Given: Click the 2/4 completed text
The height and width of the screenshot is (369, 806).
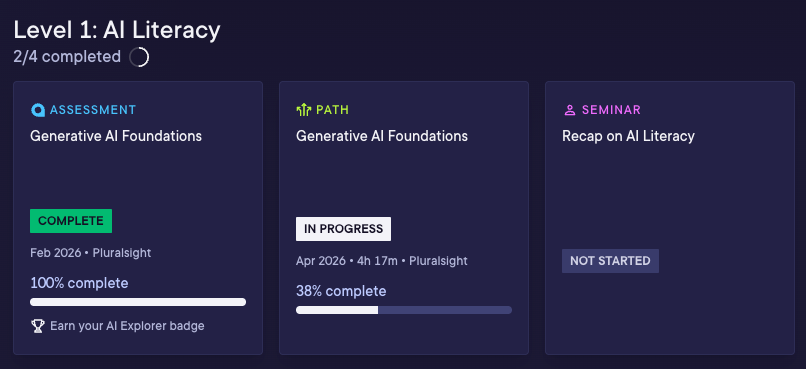Looking at the screenshot, I should point(67,57).
